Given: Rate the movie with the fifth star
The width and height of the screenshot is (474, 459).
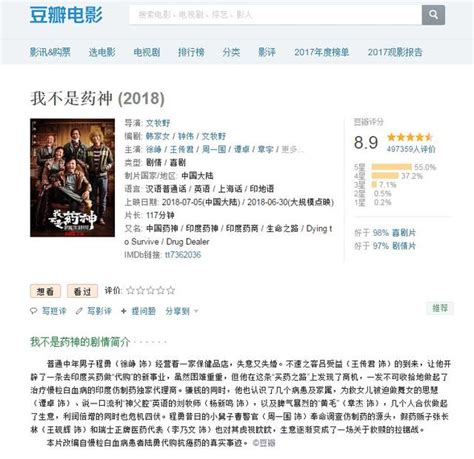Looking at the screenshot, I should pyautogui.click(x=171, y=291).
